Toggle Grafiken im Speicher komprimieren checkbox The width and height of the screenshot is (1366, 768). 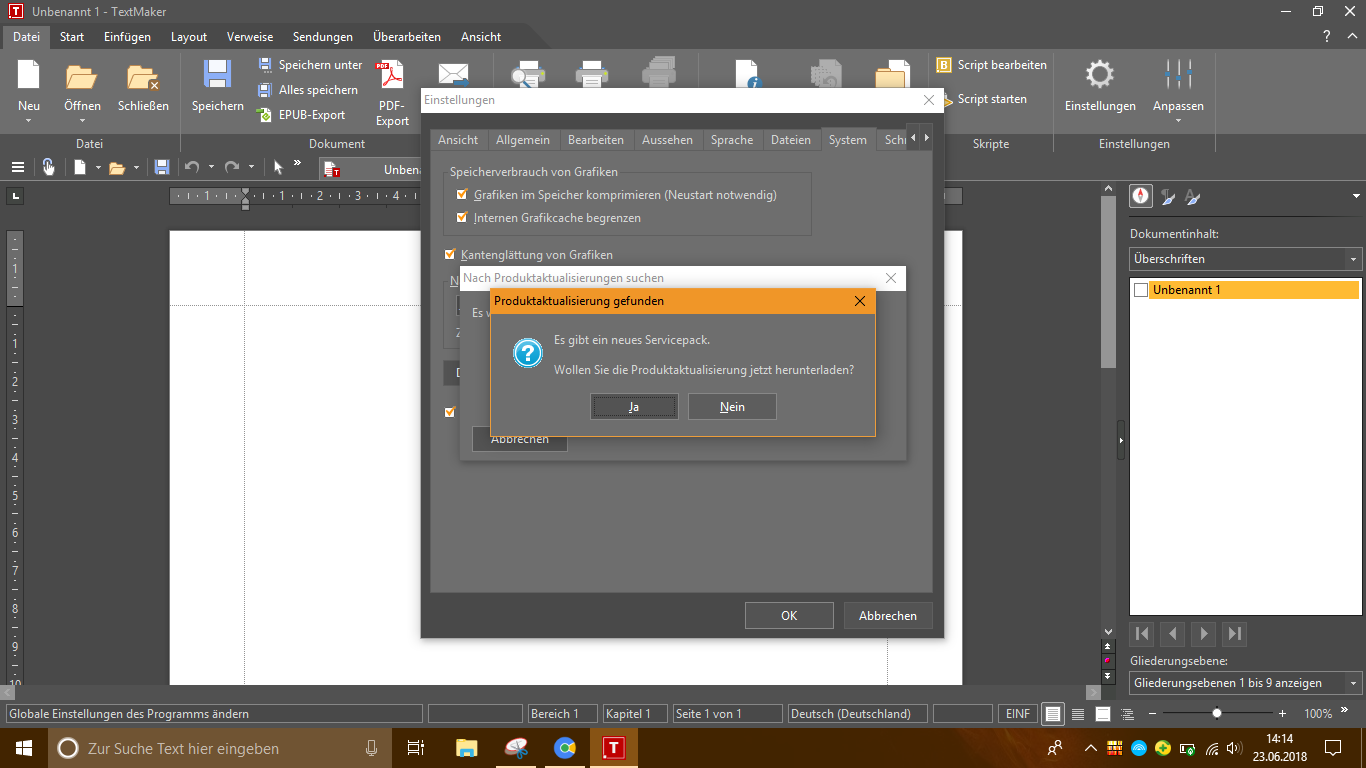coord(462,195)
